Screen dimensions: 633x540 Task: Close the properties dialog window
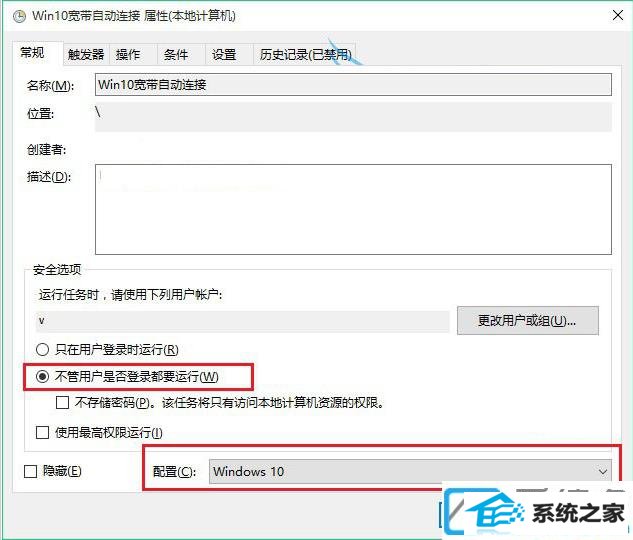pyautogui.click(x=617, y=15)
